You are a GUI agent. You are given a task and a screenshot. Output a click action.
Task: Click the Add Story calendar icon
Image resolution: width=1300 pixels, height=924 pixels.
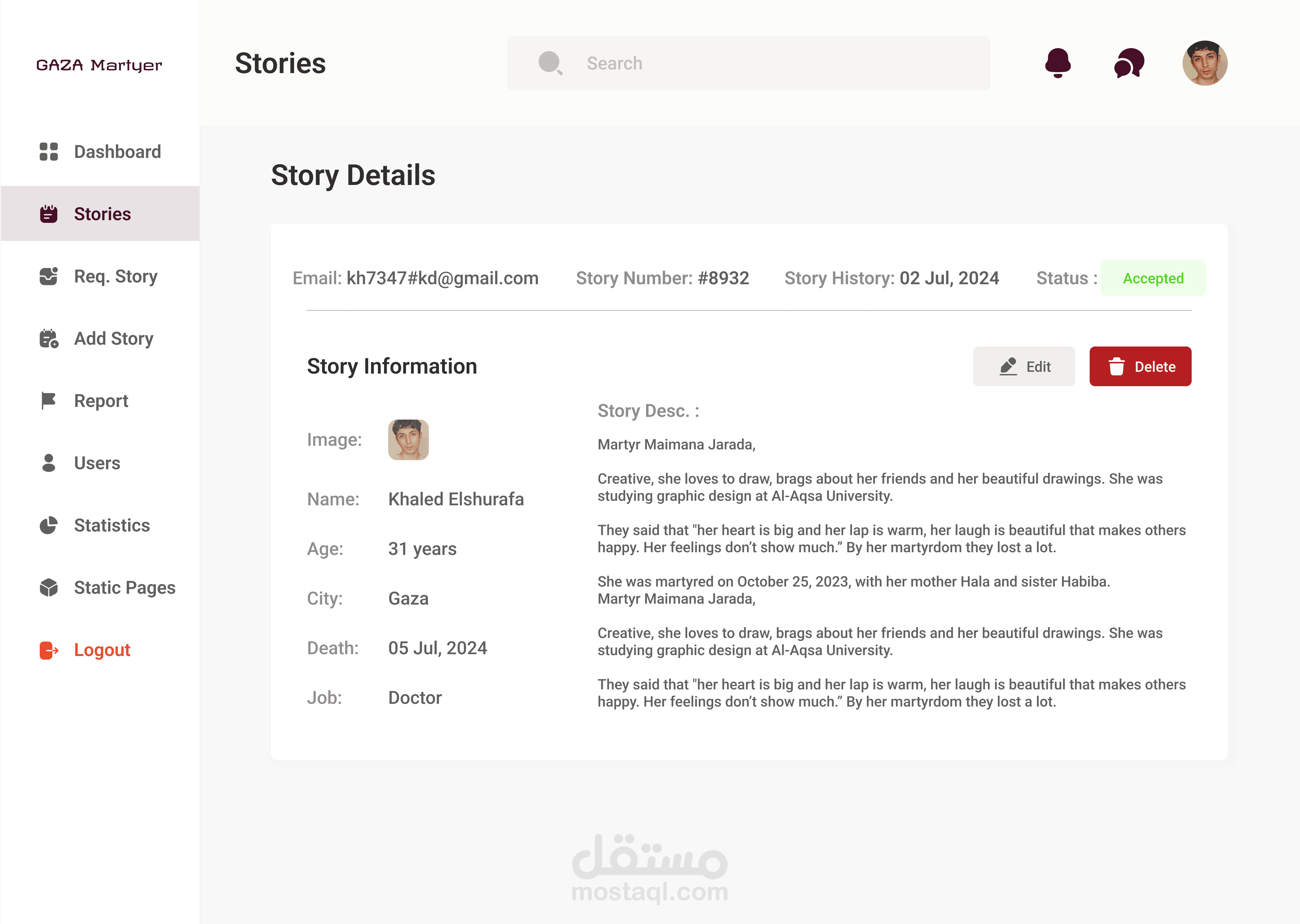point(49,339)
